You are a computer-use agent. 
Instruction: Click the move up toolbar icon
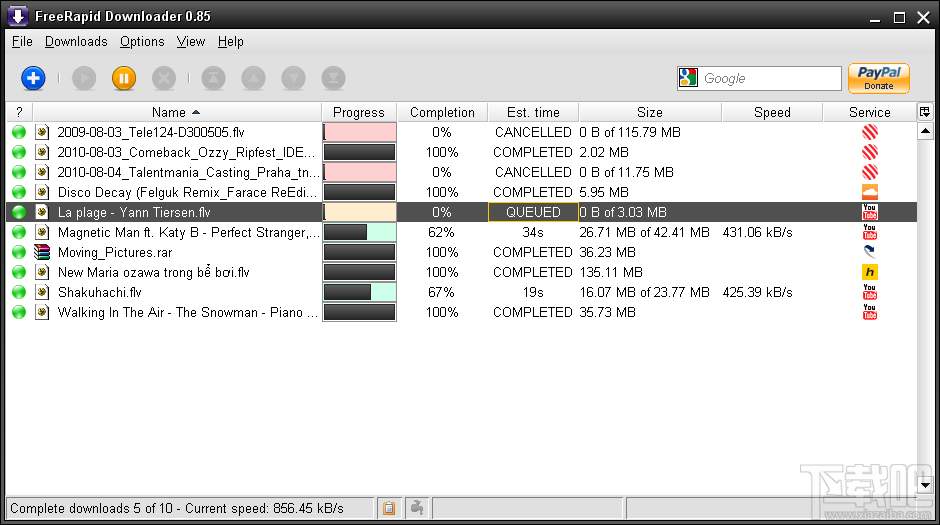click(x=253, y=78)
